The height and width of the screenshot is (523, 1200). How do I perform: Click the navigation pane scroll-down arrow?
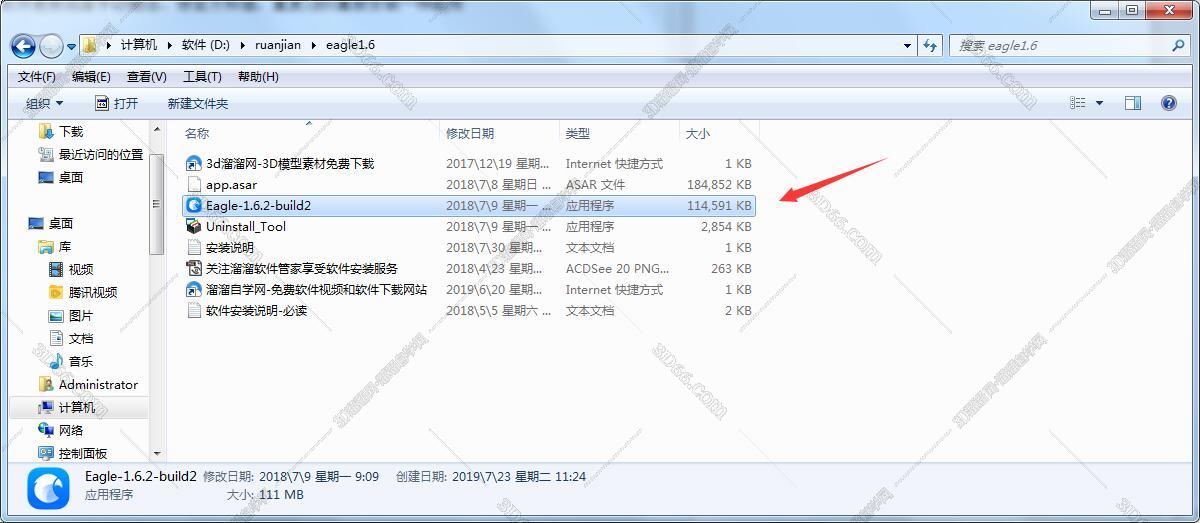pyautogui.click(x=157, y=454)
